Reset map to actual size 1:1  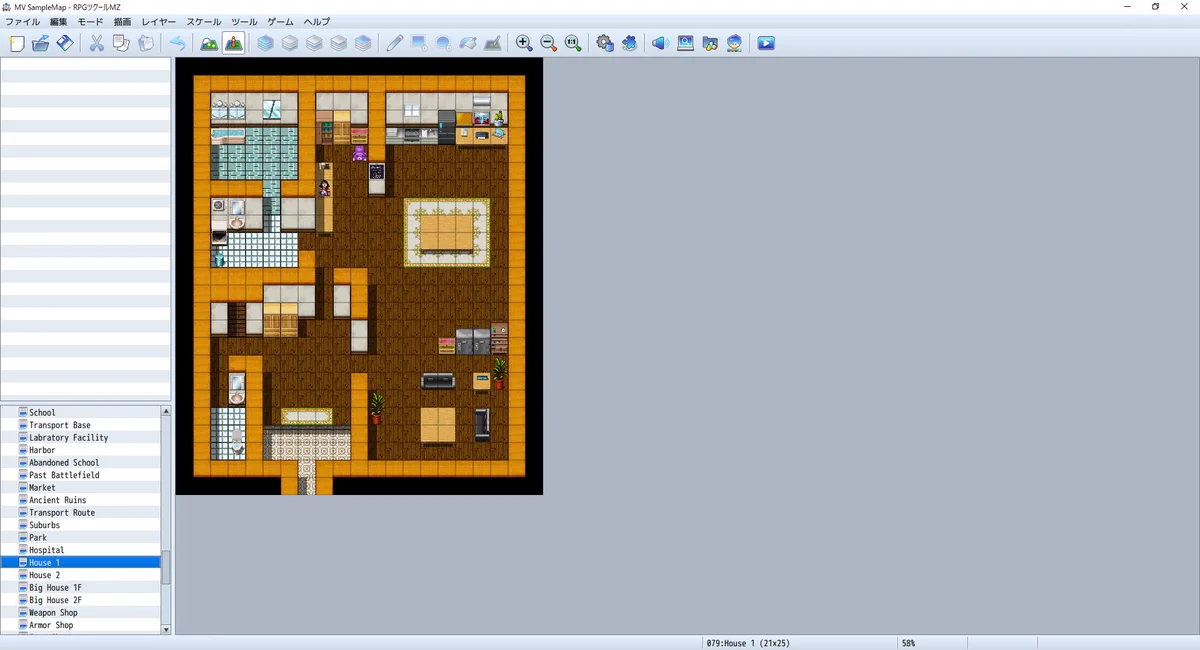click(572, 43)
